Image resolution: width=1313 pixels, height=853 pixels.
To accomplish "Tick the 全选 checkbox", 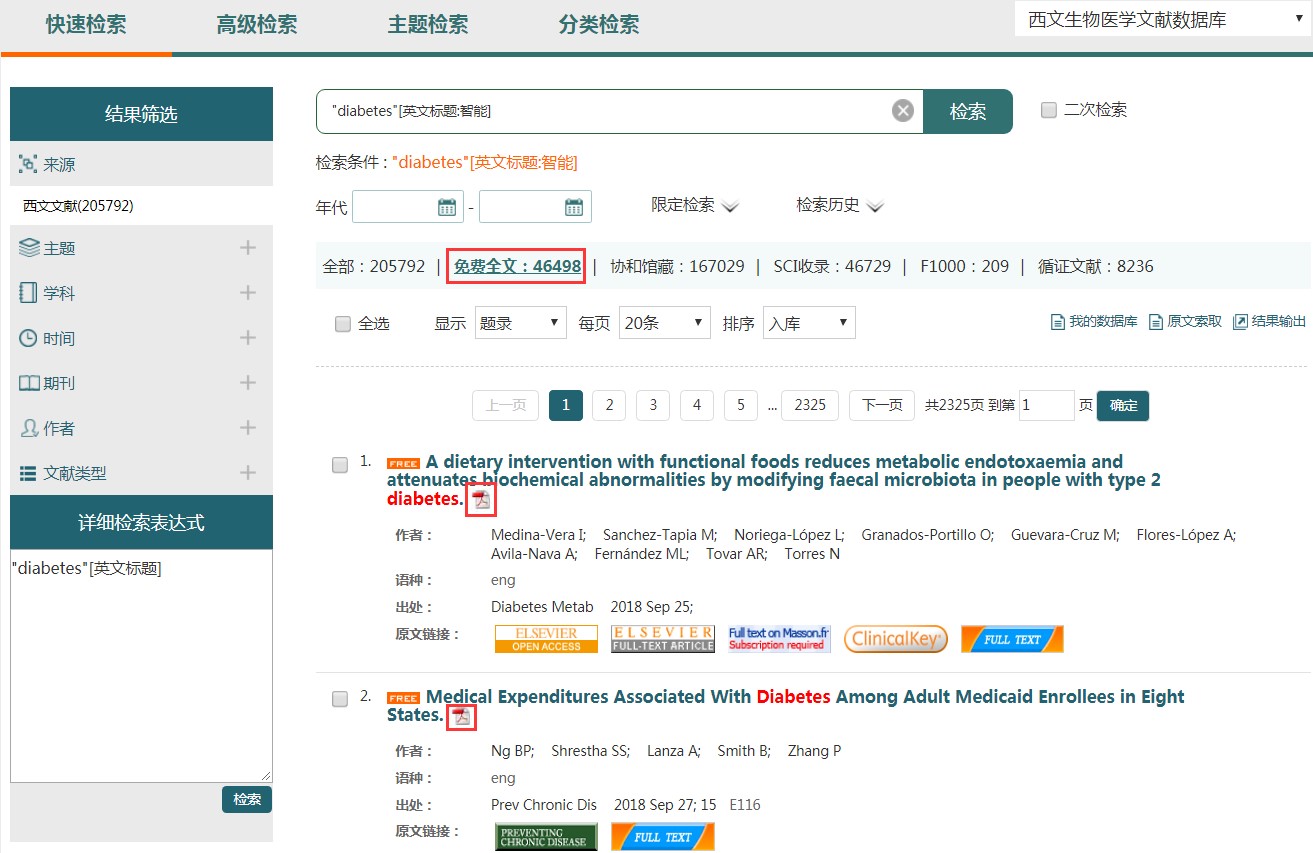I will click(x=343, y=324).
